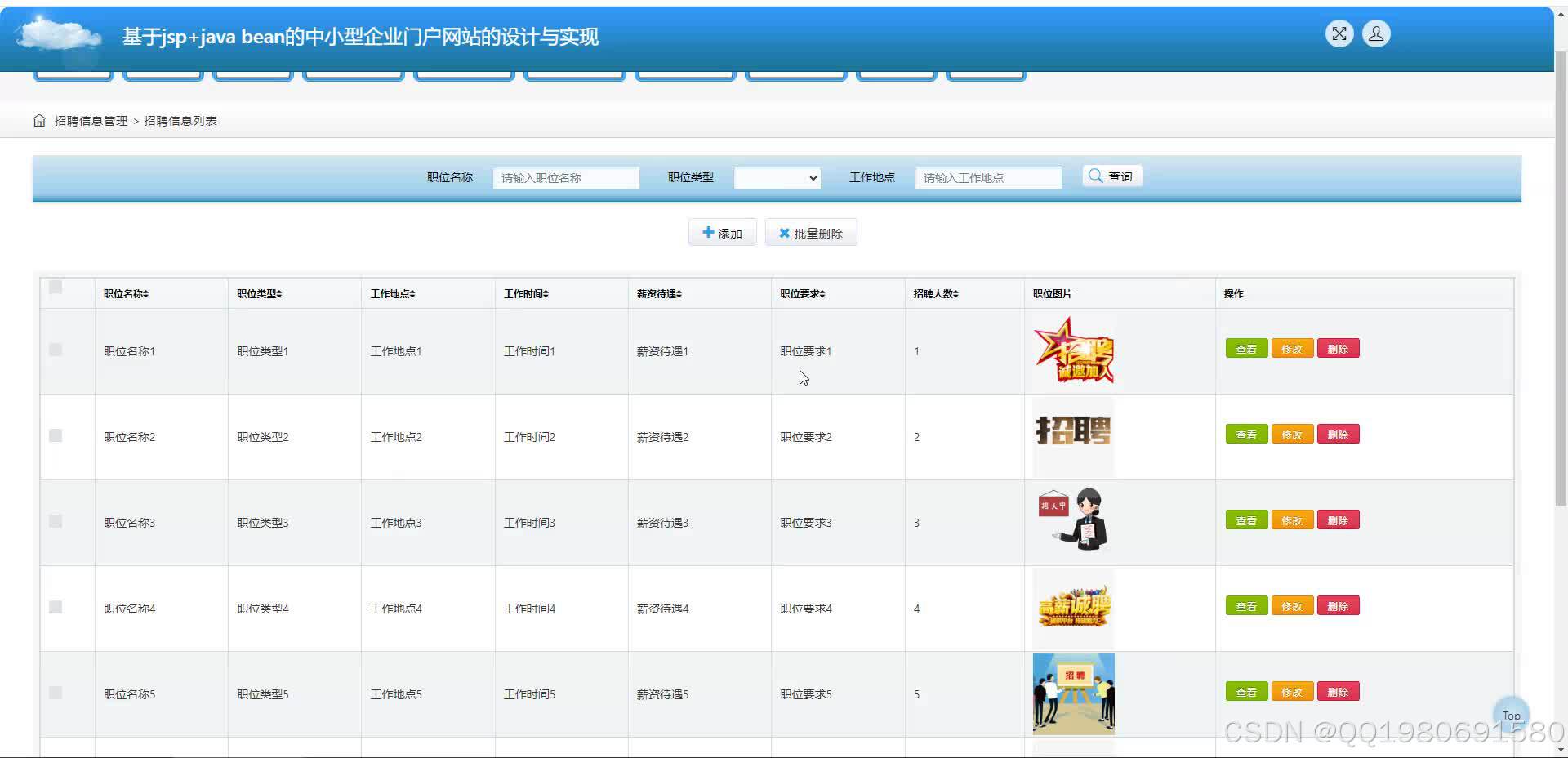Open the user profile icon in header

(x=1376, y=33)
